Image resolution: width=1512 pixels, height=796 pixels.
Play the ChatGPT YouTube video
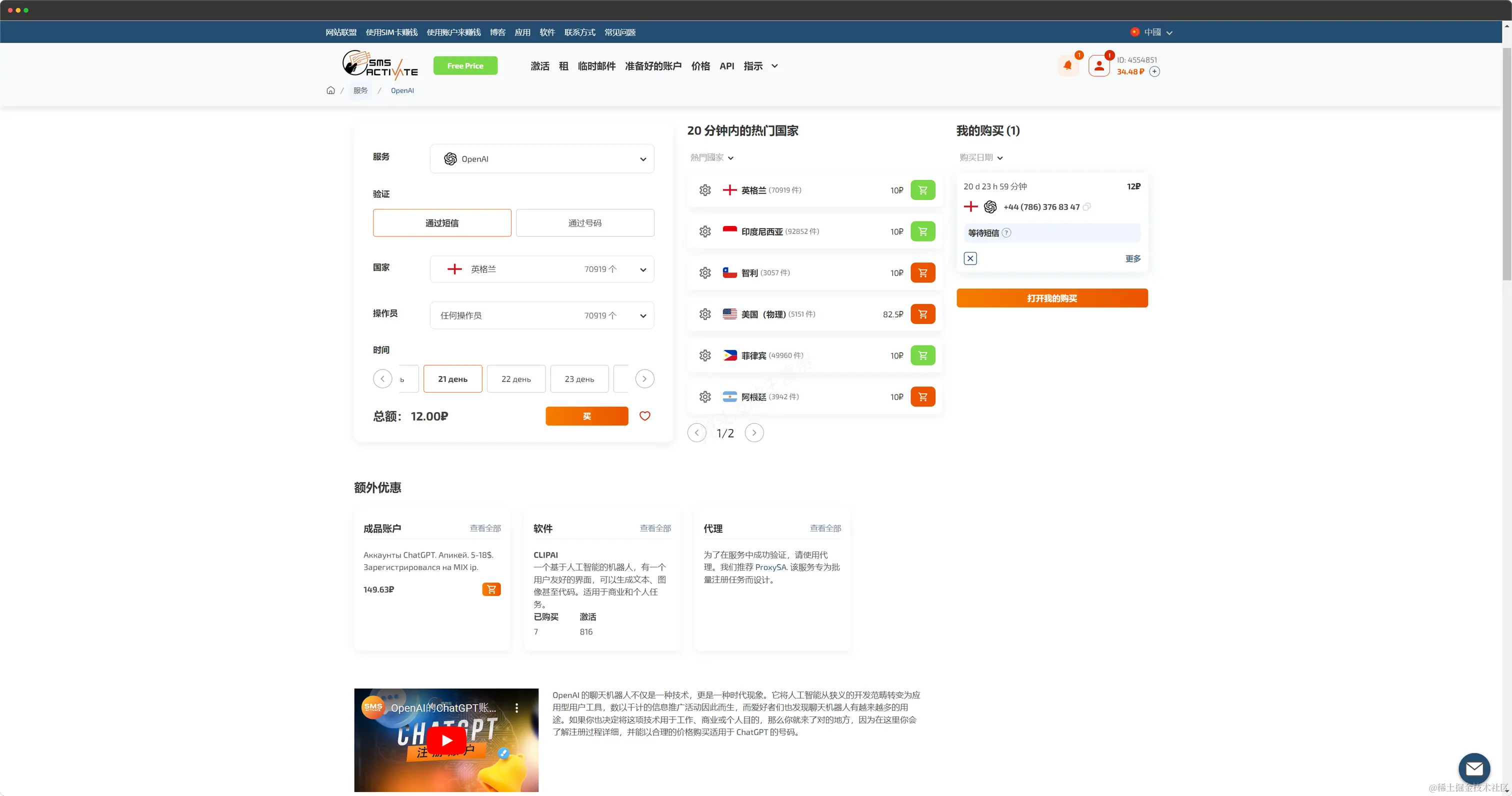(x=446, y=740)
